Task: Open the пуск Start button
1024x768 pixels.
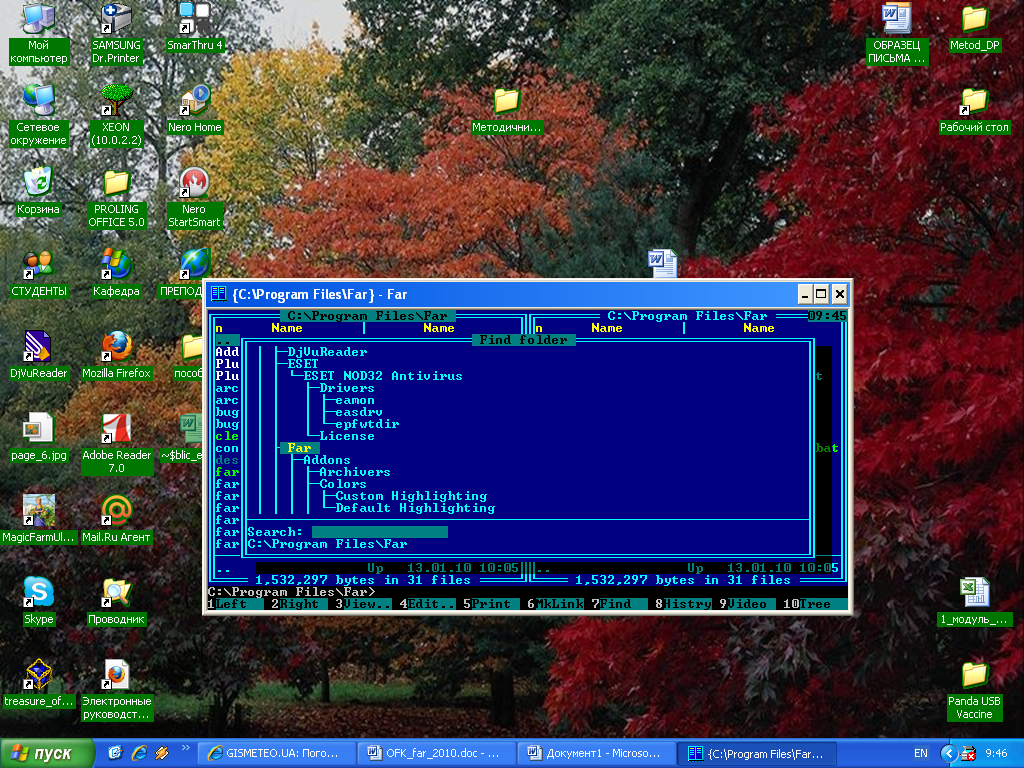Action: pos(47,753)
